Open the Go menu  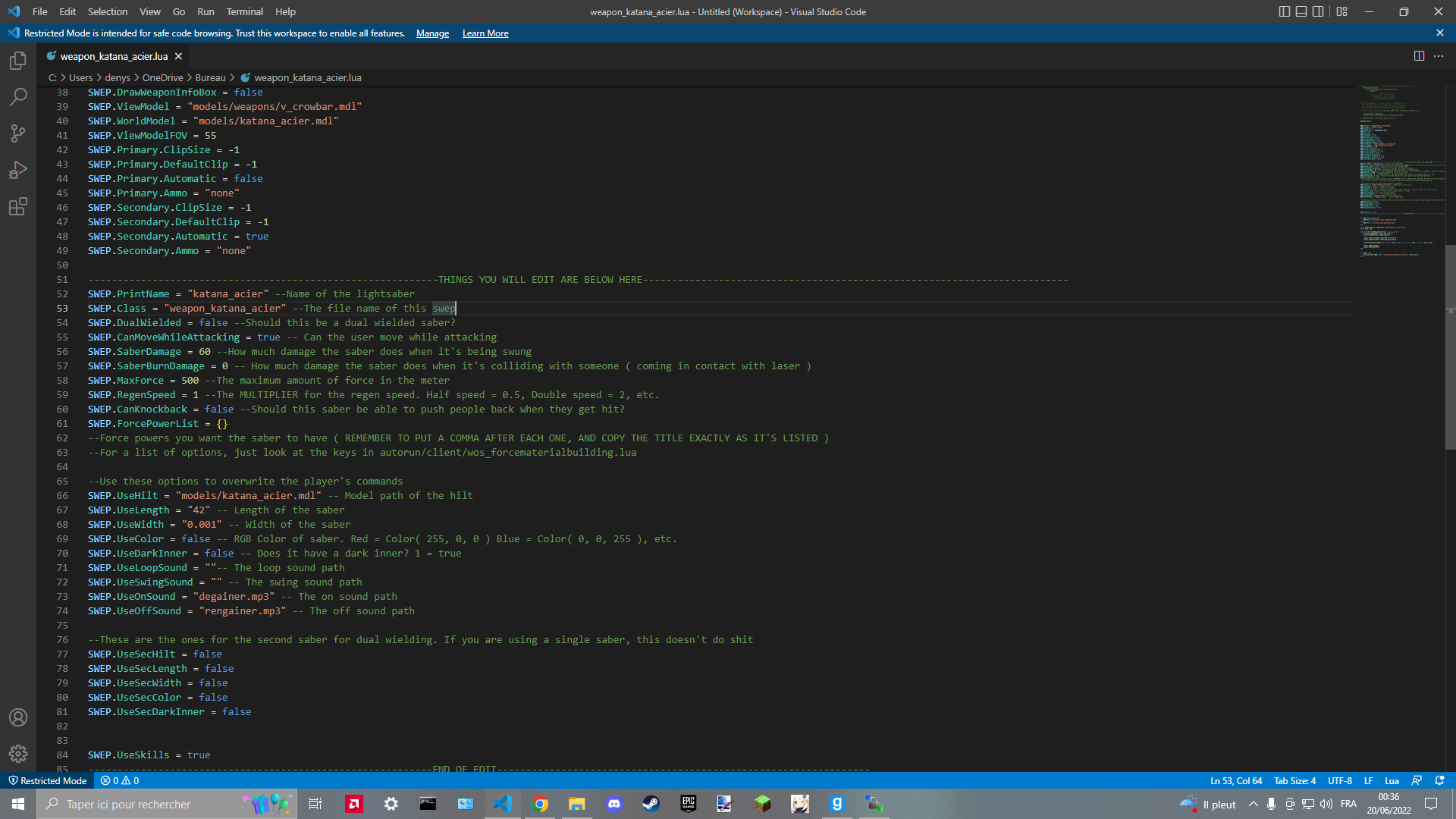coord(179,11)
